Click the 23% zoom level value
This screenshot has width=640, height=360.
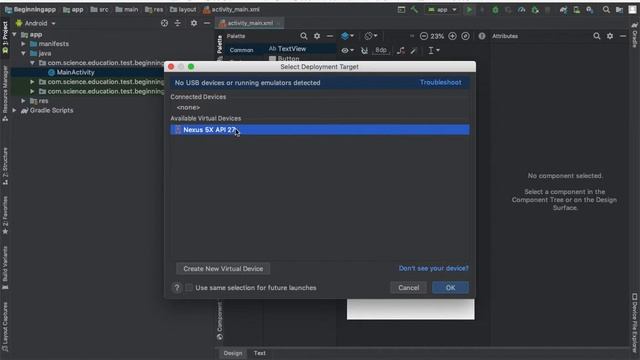(x=437, y=36)
